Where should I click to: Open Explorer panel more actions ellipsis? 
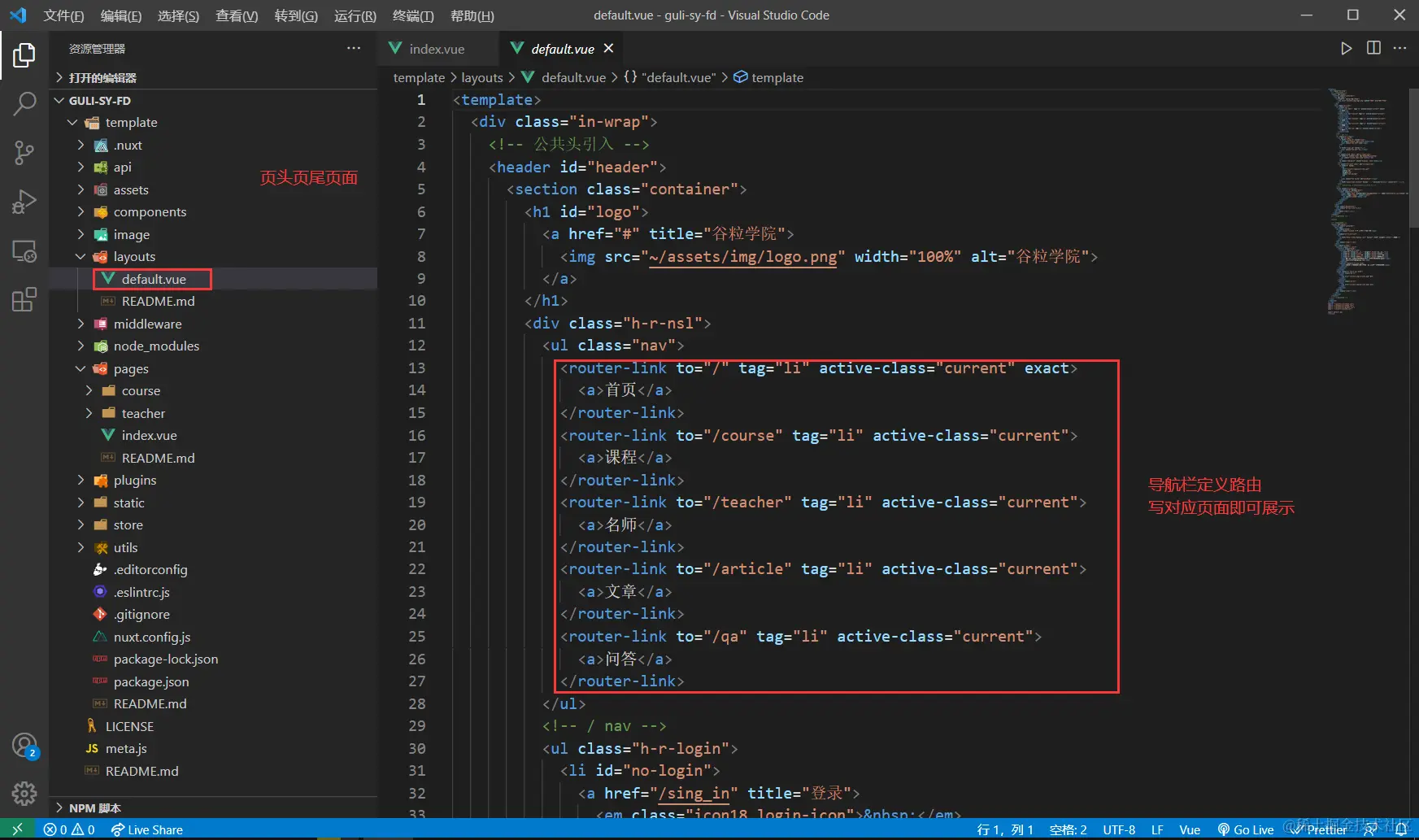pos(354,49)
